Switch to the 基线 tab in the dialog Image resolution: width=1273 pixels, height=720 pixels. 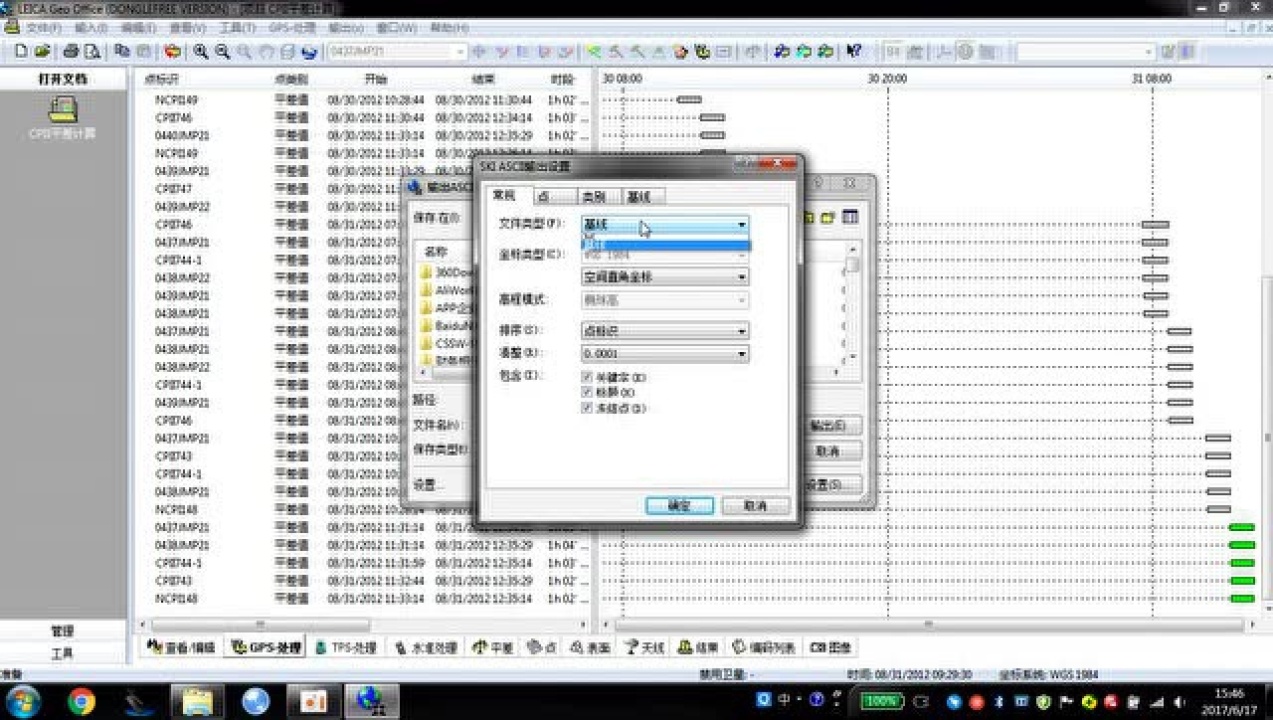pyautogui.click(x=640, y=196)
